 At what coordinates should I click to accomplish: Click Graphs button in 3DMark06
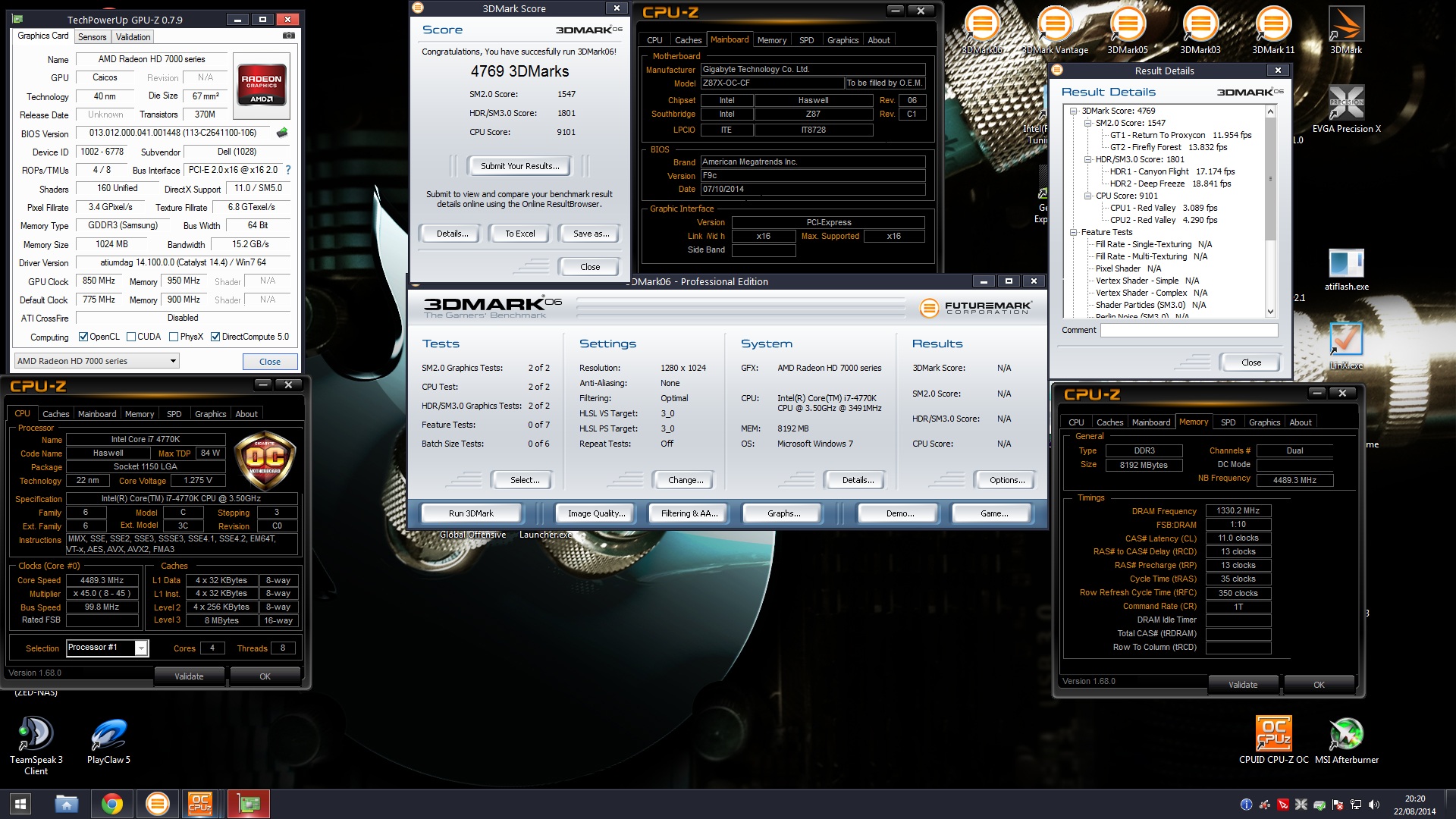tap(783, 513)
